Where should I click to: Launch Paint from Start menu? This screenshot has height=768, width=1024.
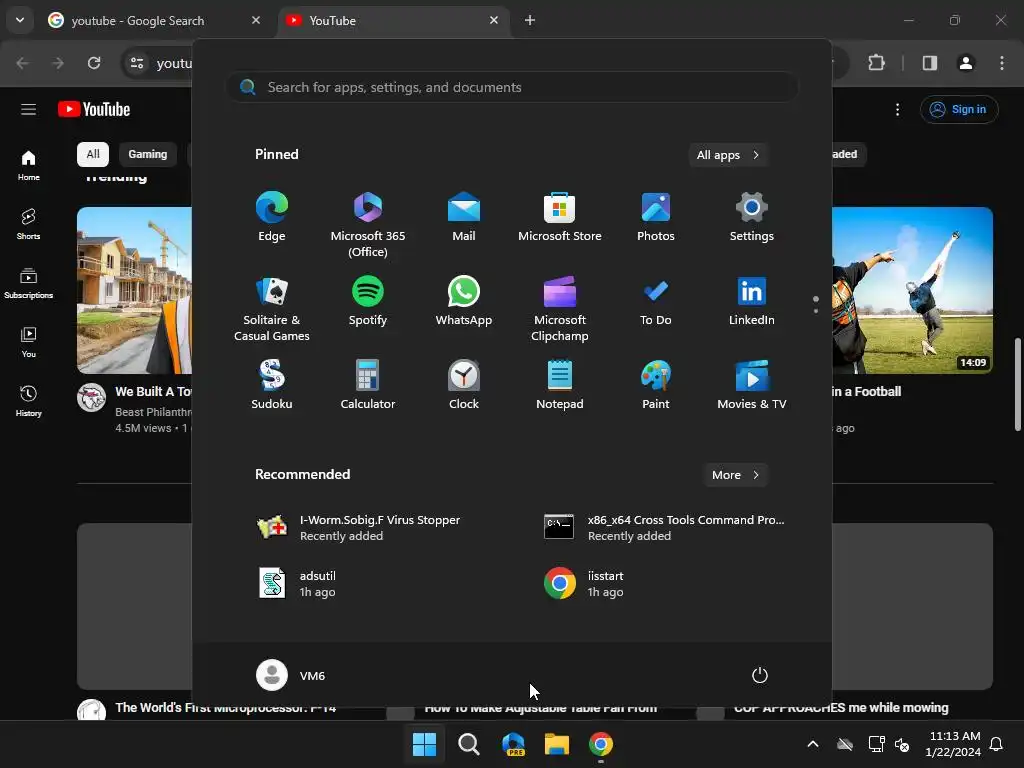tap(656, 385)
